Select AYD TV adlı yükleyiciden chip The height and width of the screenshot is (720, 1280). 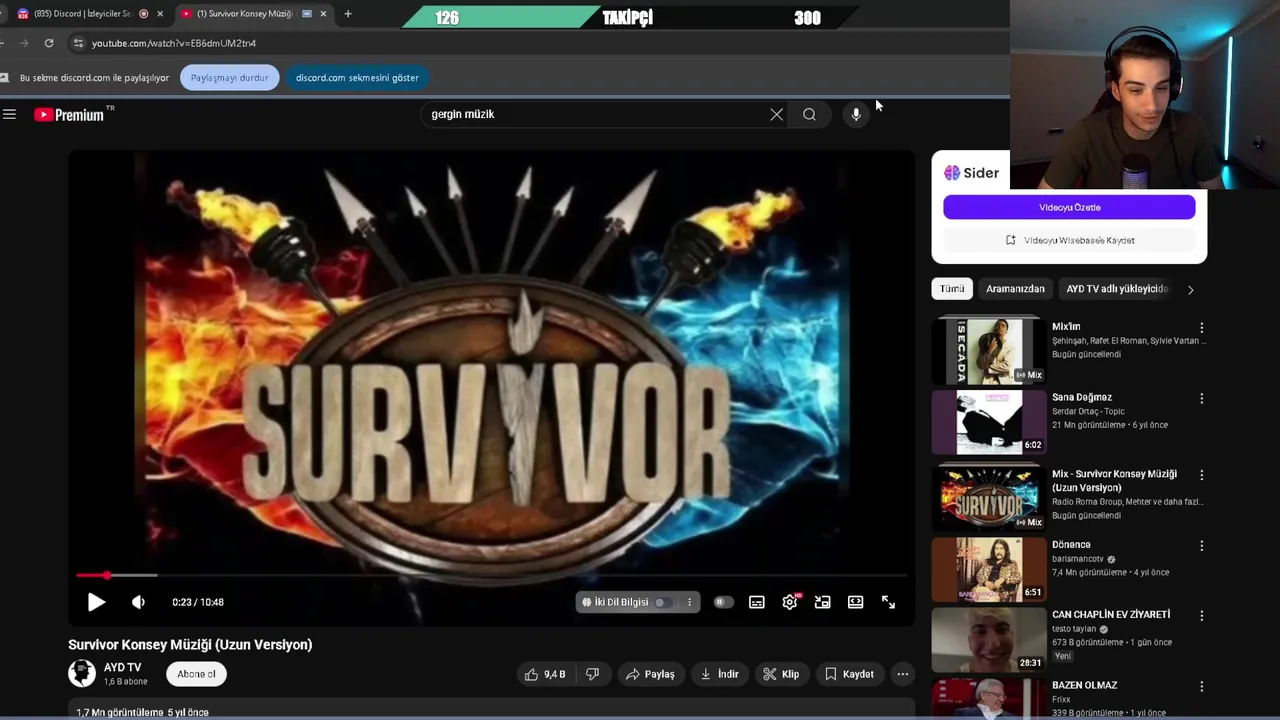1117,289
